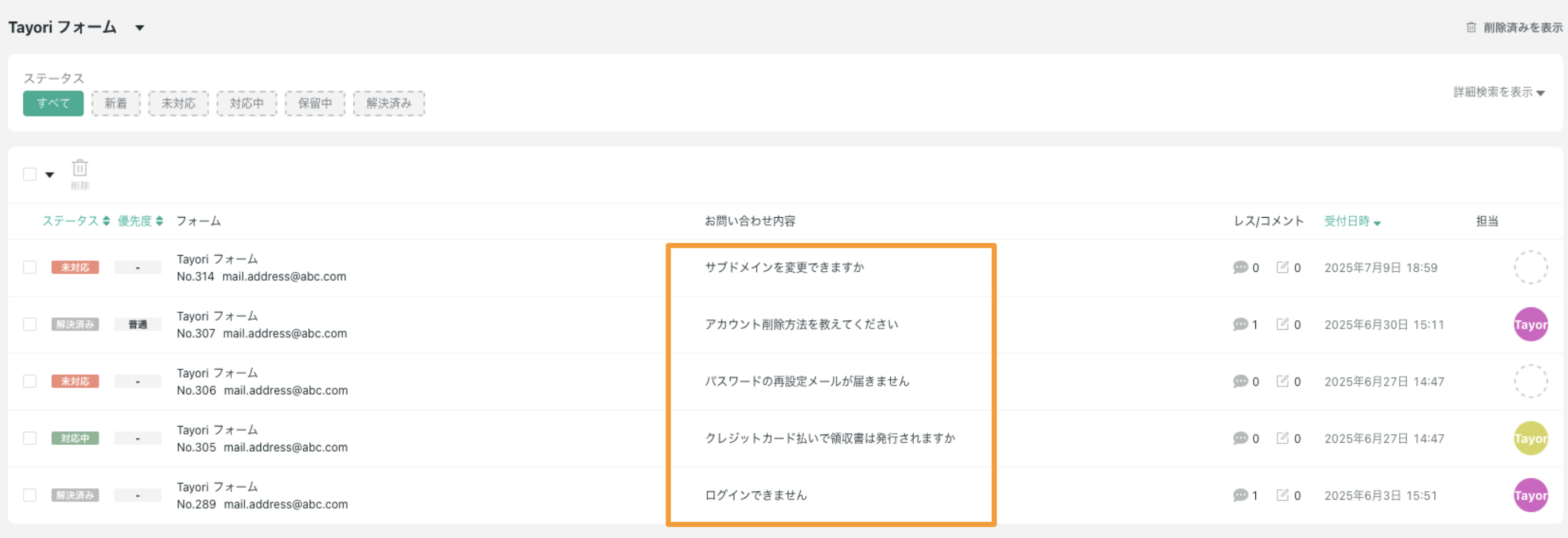Click the empty assignee circle for No.314
This screenshot has width=1568, height=538.
click(x=1530, y=267)
